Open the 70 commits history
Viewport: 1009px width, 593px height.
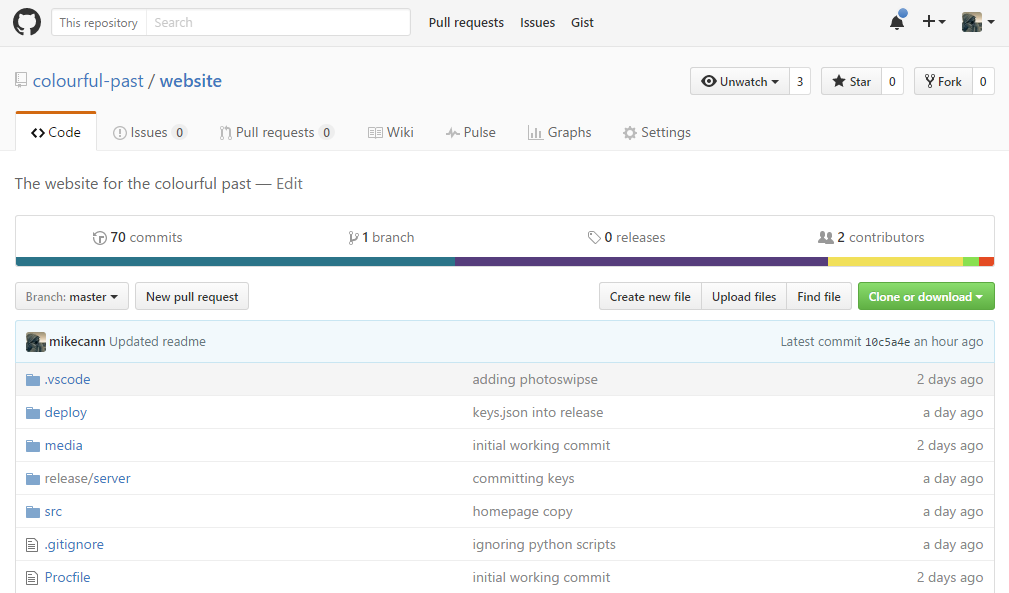[x=137, y=238]
